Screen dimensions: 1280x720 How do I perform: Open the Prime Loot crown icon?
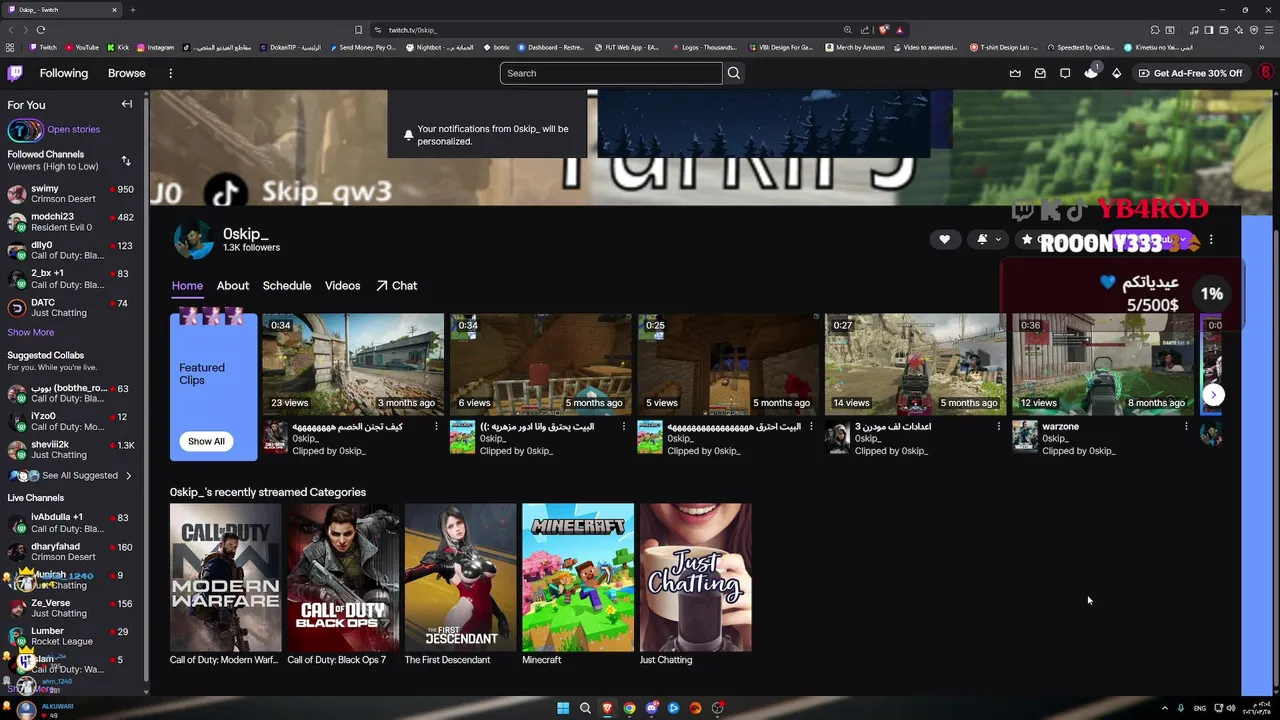pyautogui.click(x=1015, y=73)
